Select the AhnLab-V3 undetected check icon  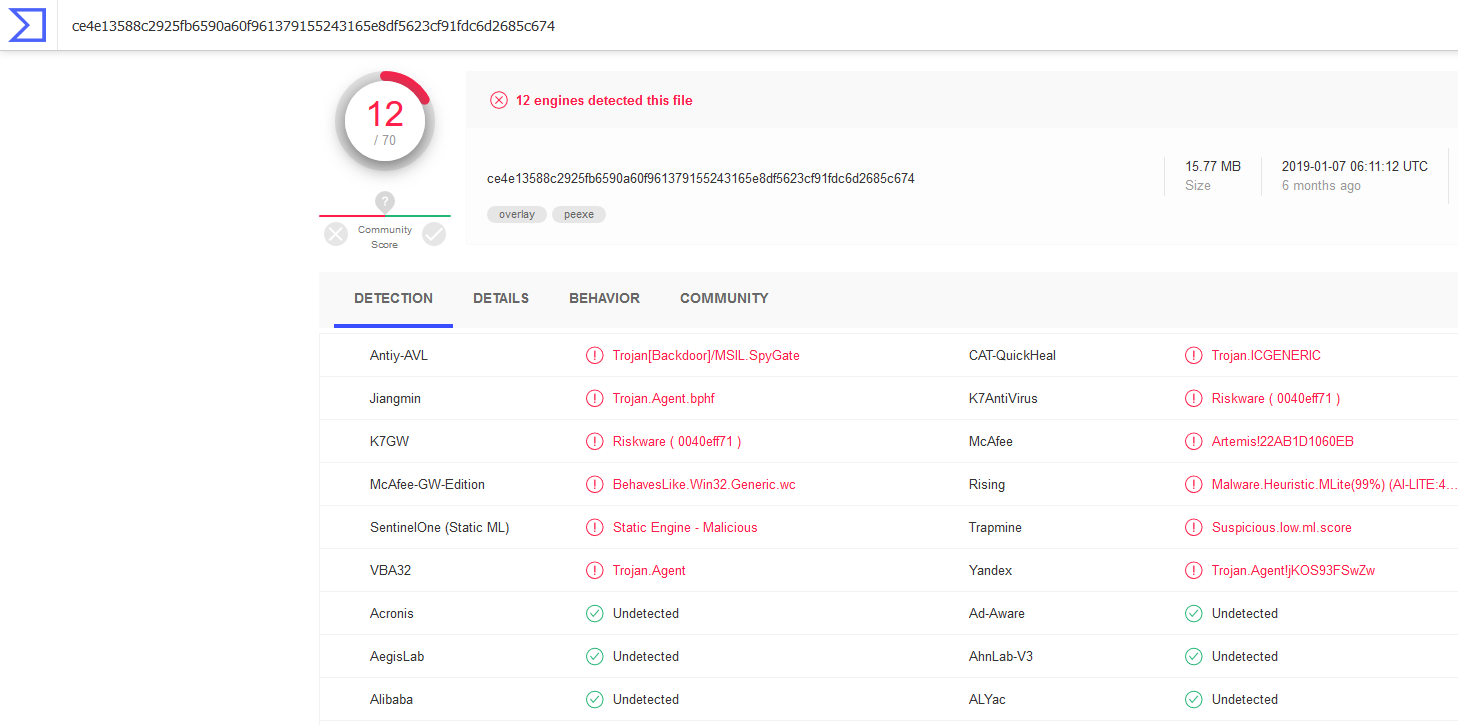tap(1193, 656)
